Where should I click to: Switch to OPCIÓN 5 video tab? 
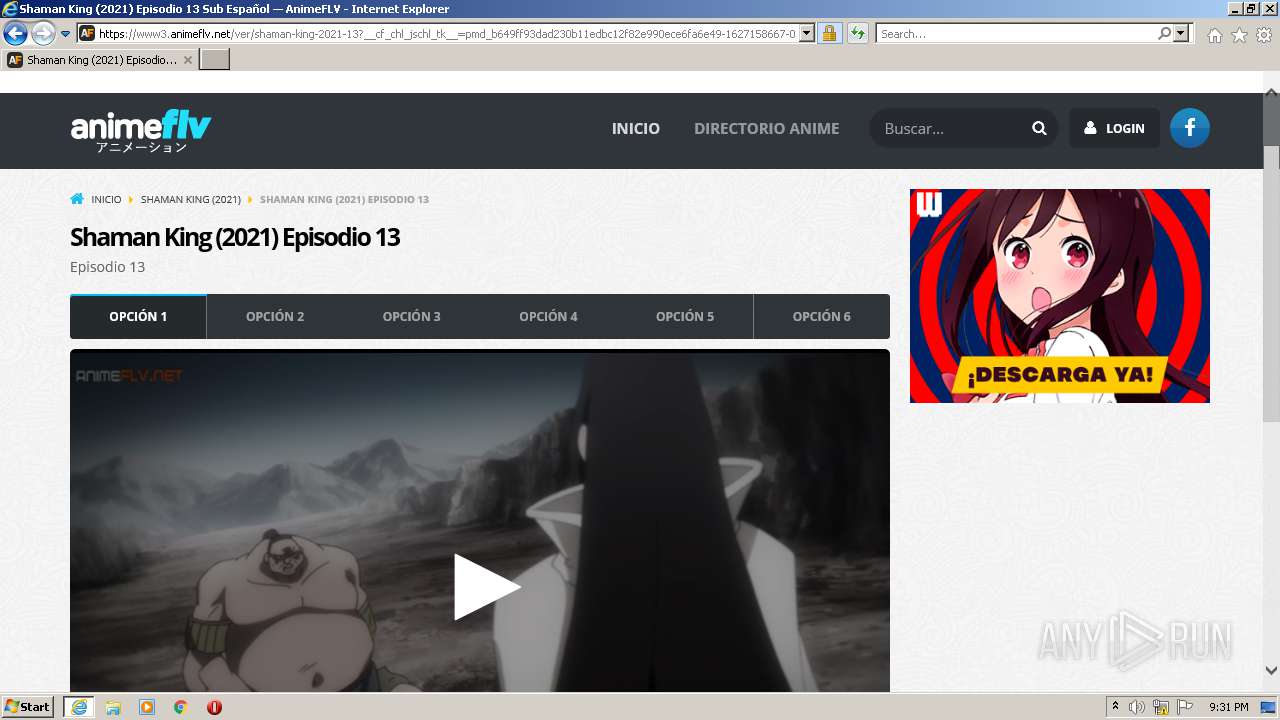point(685,316)
